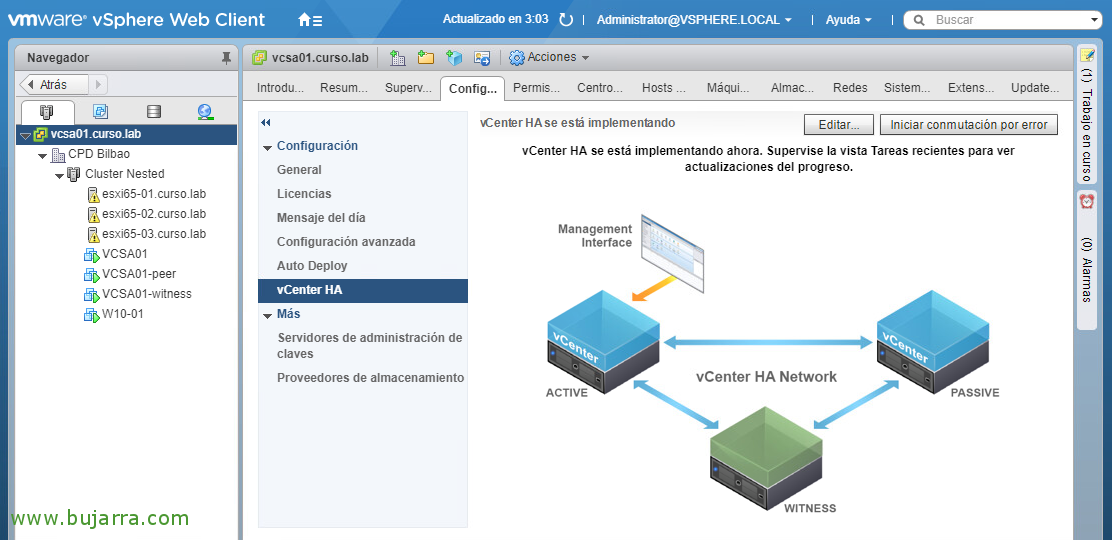Switch to VMs and Templates navigator view
This screenshot has width=1112, height=540.
[x=101, y=111]
